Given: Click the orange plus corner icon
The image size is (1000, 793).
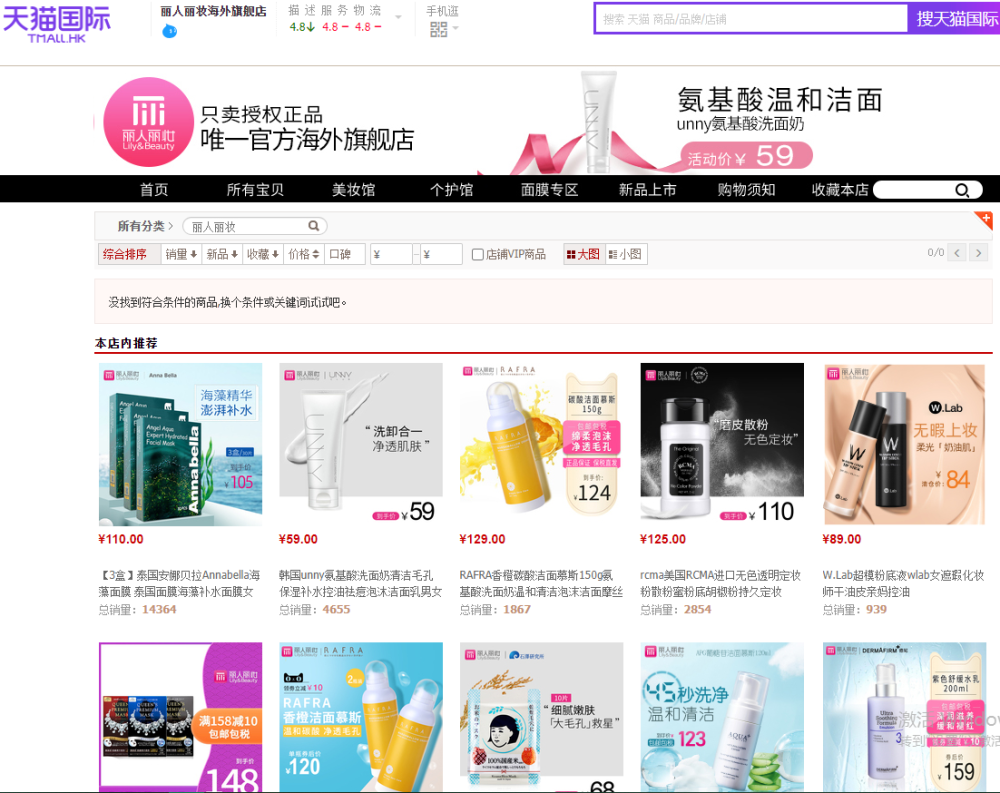Looking at the screenshot, I should tap(985, 219).
